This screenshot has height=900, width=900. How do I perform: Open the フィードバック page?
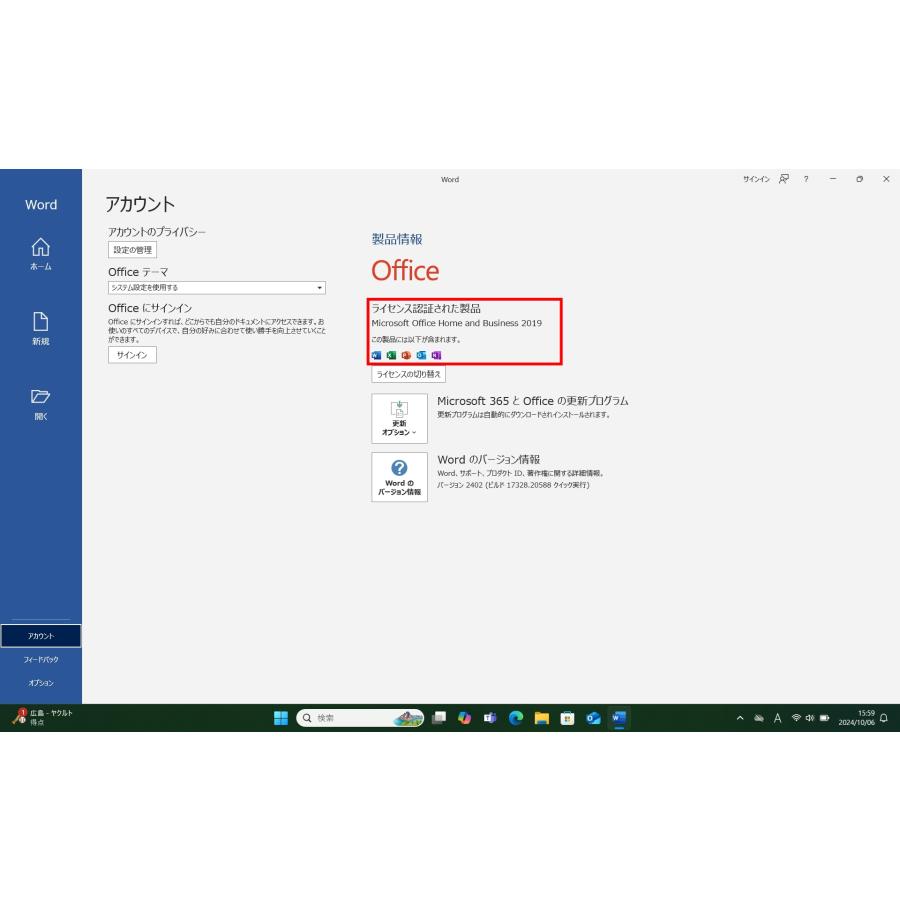(41, 660)
